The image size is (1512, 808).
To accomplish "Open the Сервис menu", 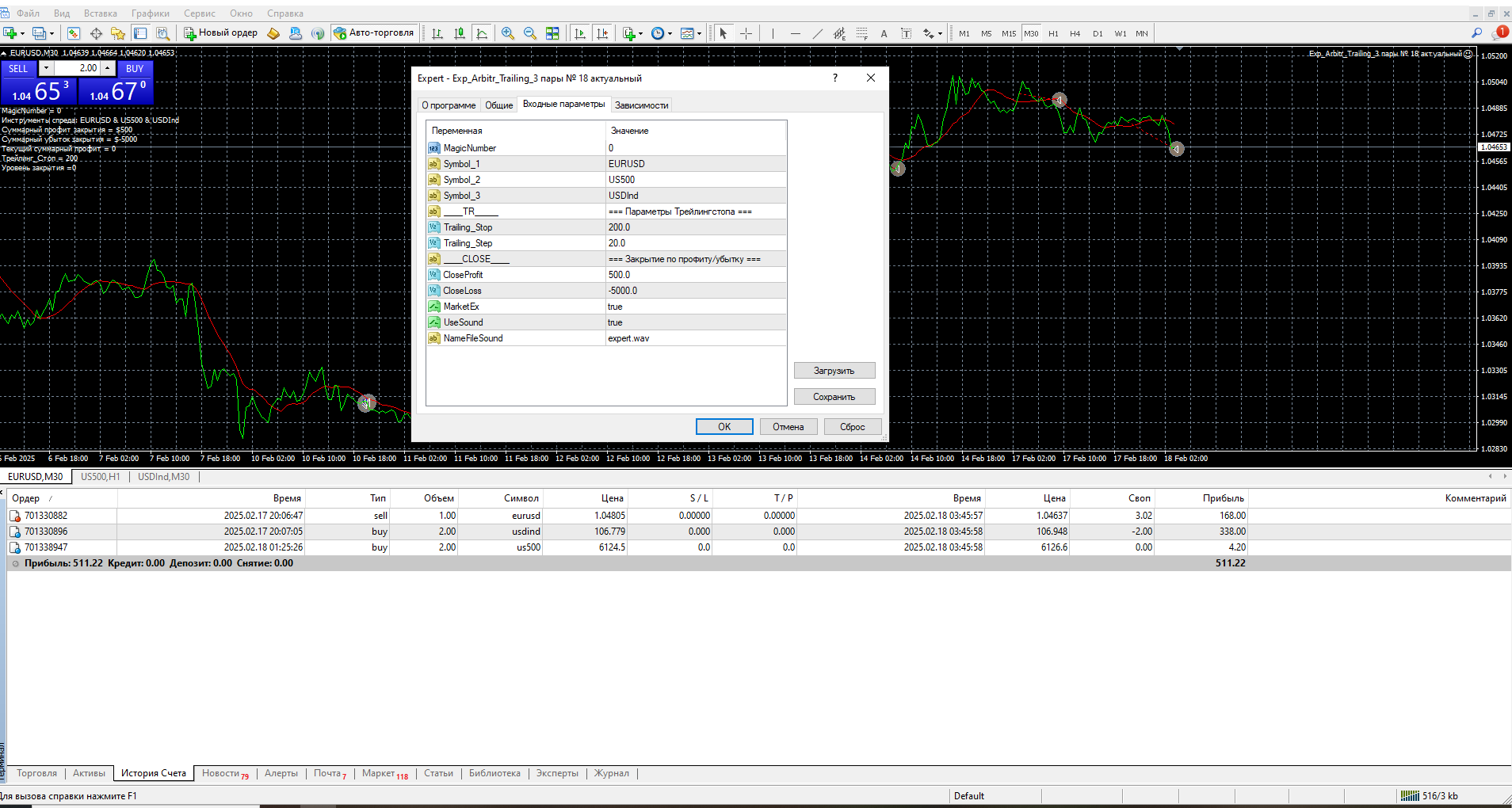I will tap(199, 13).
